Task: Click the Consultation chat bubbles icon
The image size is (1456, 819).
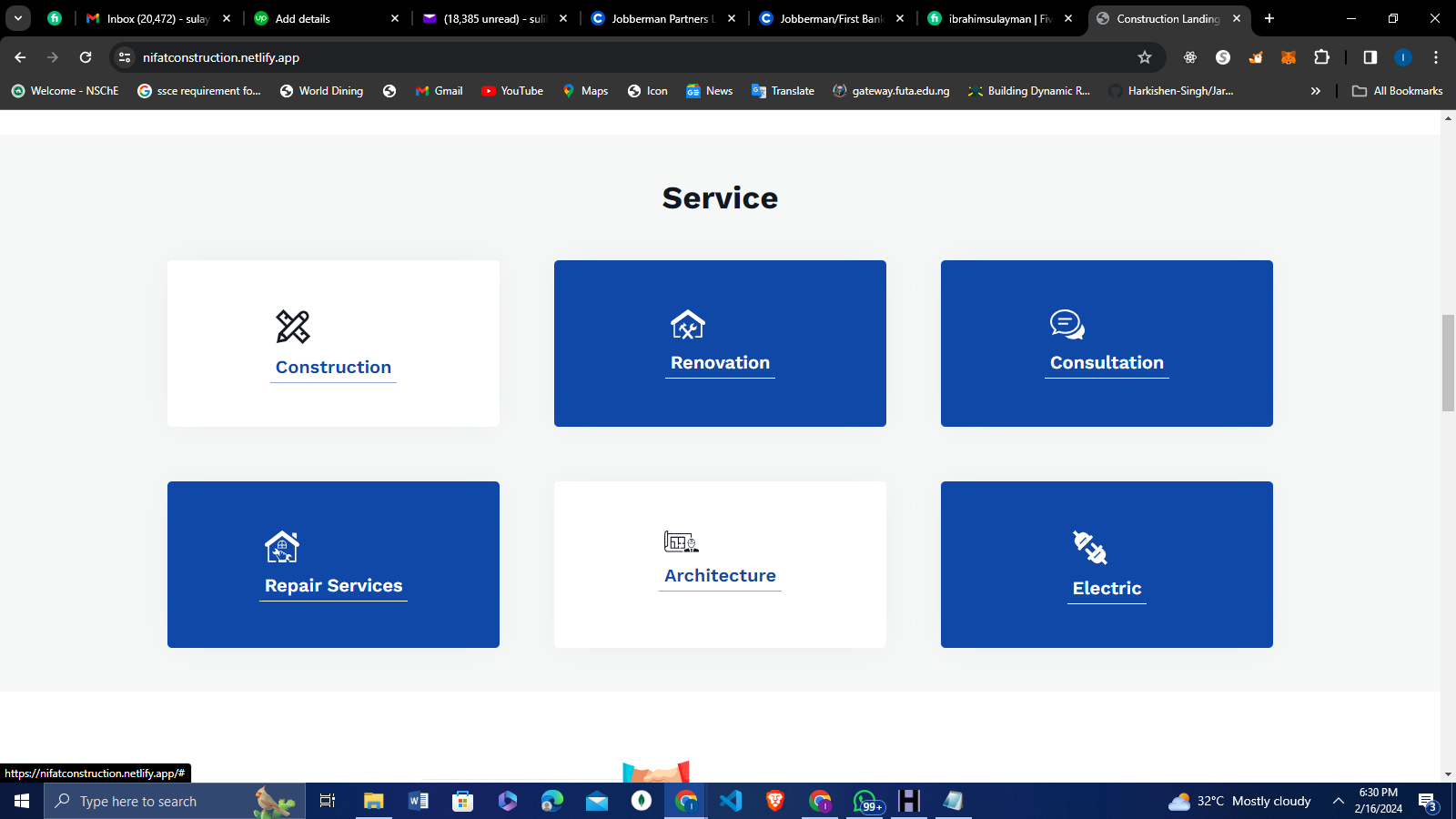Action: 1067,324
